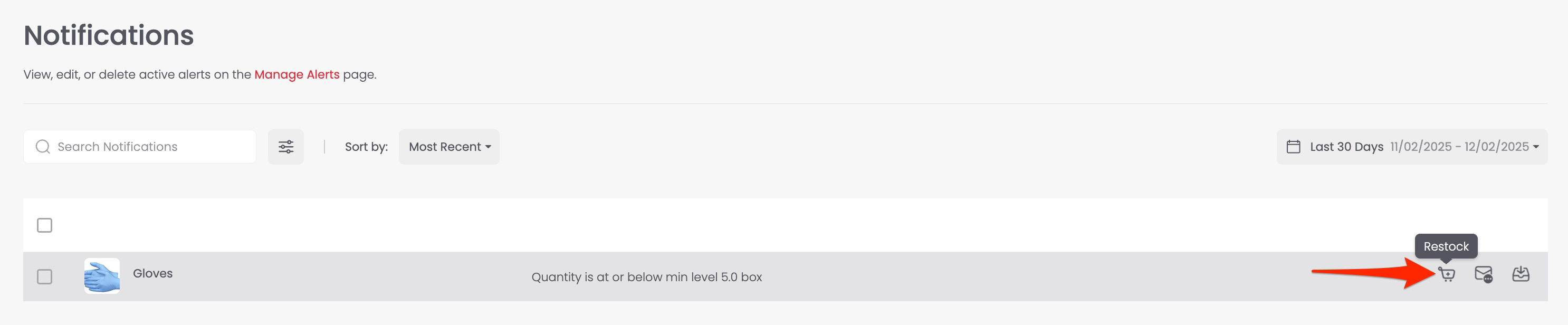Click the magnifier icon in search box

pos(43,147)
